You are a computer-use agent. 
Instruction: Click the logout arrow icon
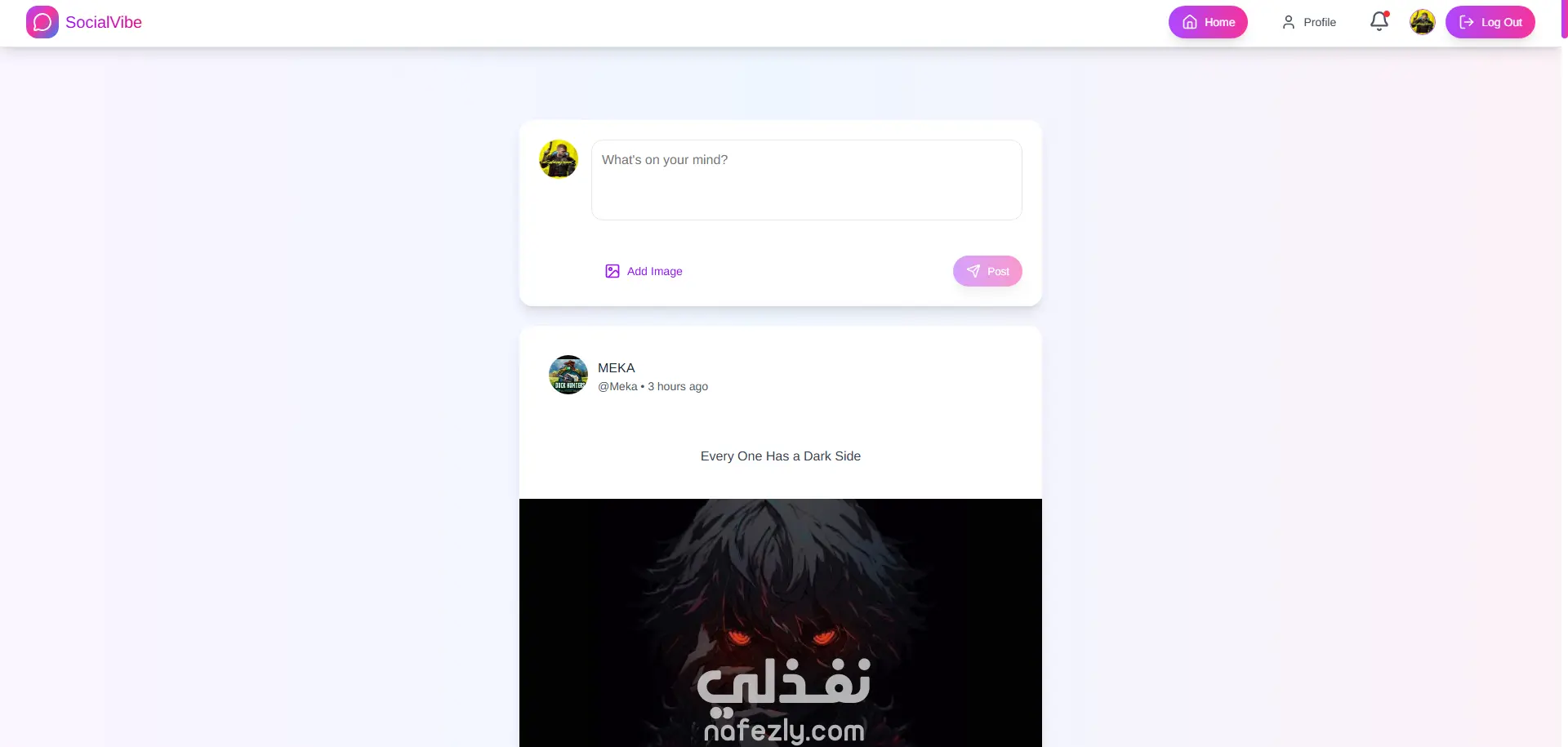tap(1467, 22)
